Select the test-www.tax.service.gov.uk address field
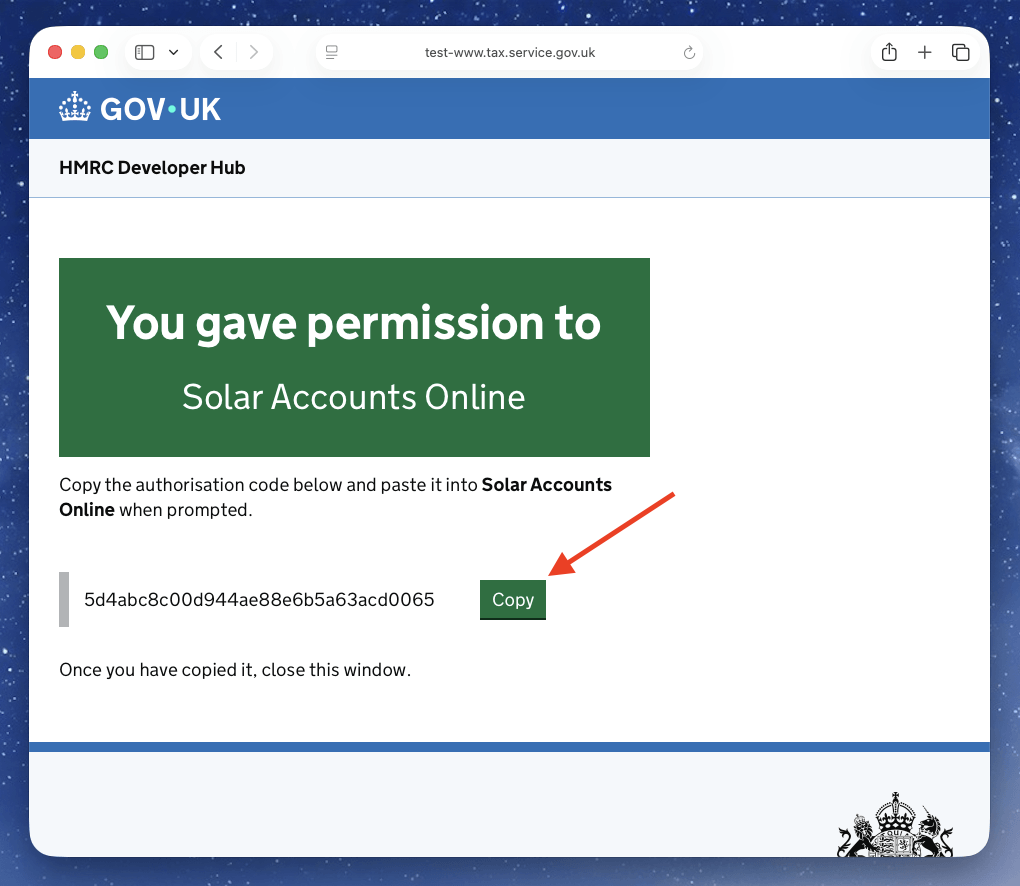 pos(509,52)
